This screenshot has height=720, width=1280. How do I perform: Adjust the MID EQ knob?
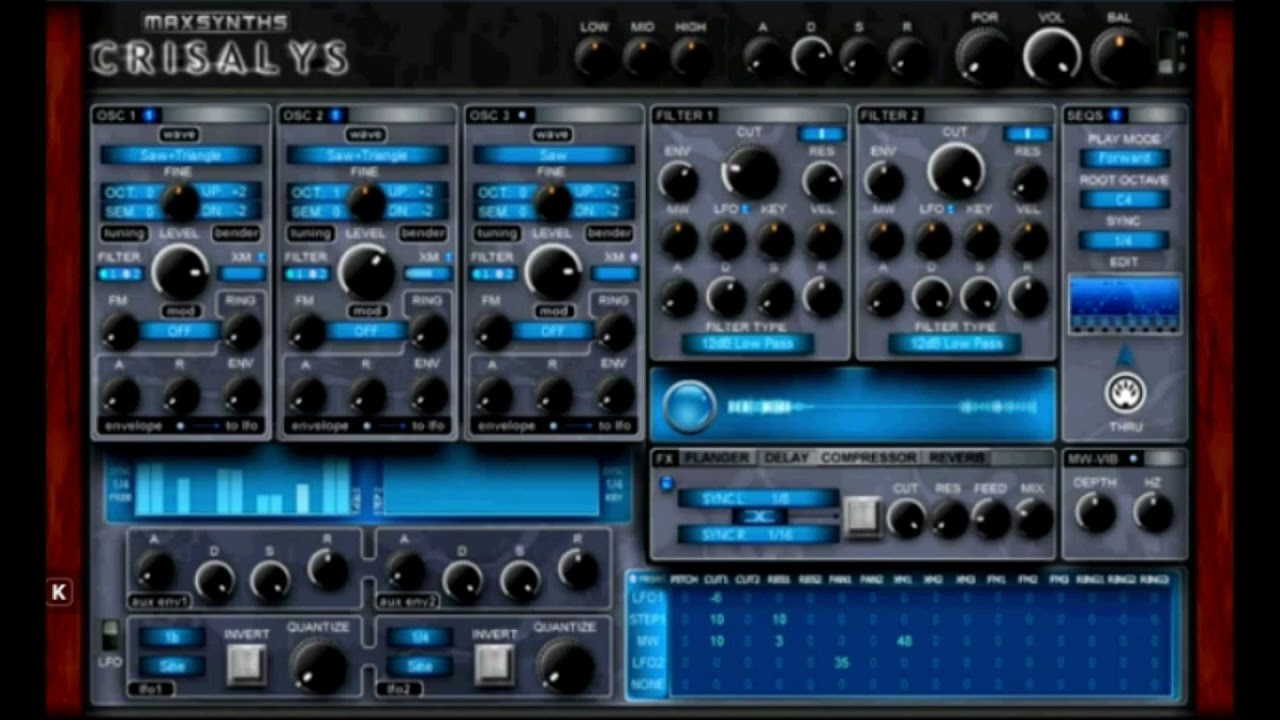point(643,57)
